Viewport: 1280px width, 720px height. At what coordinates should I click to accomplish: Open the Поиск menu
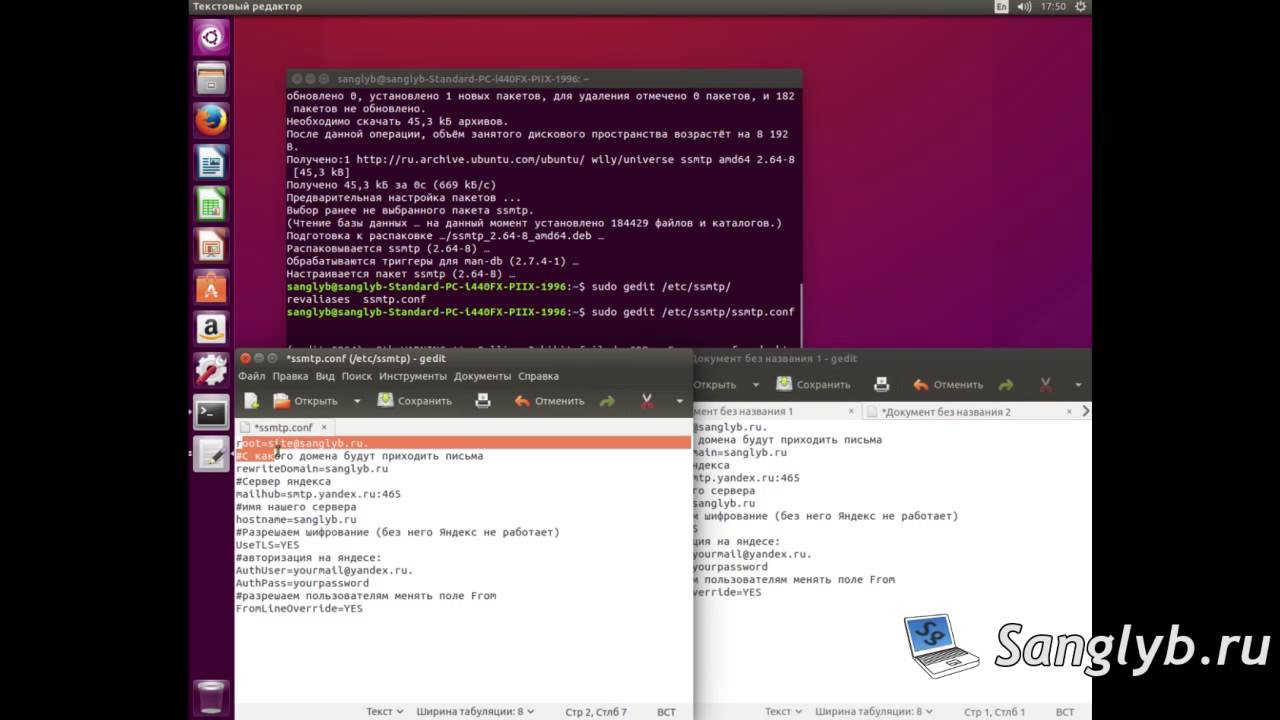point(356,376)
